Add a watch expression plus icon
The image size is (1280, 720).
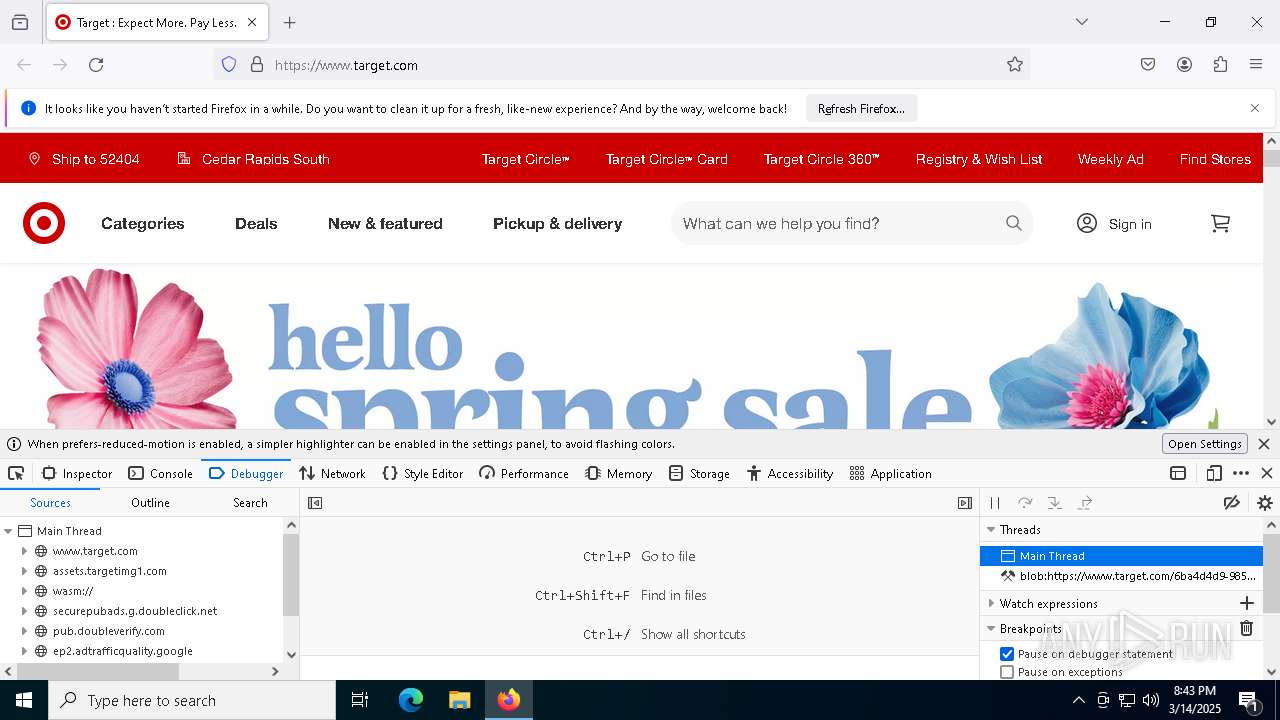pos(1247,603)
